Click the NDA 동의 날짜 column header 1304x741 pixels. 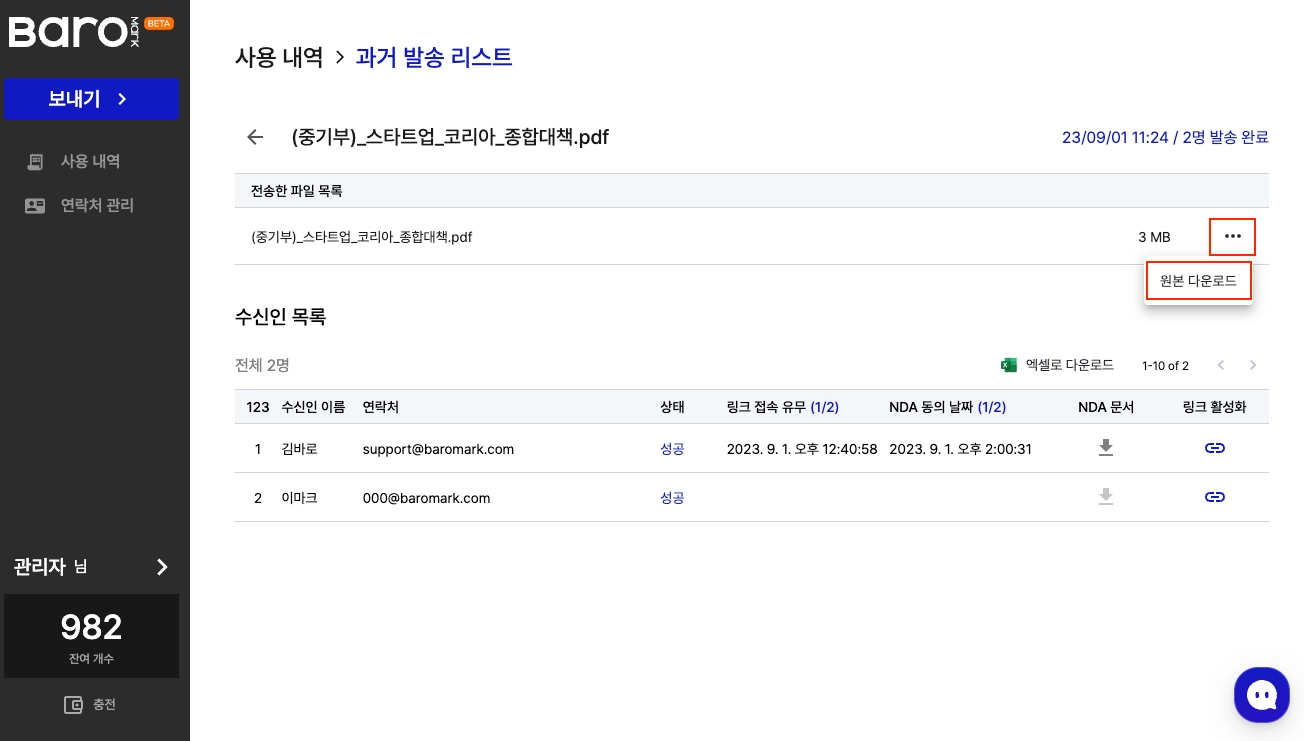click(x=947, y=407)
